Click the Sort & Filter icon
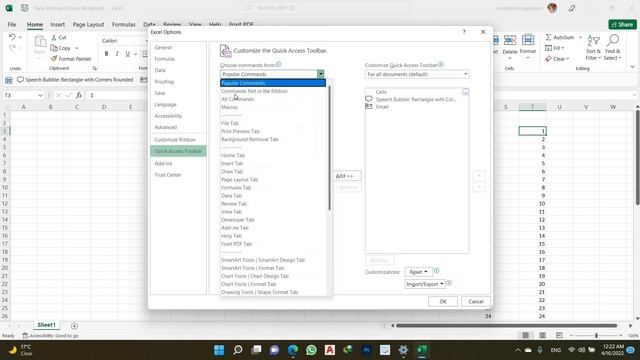 pos(593,41)
